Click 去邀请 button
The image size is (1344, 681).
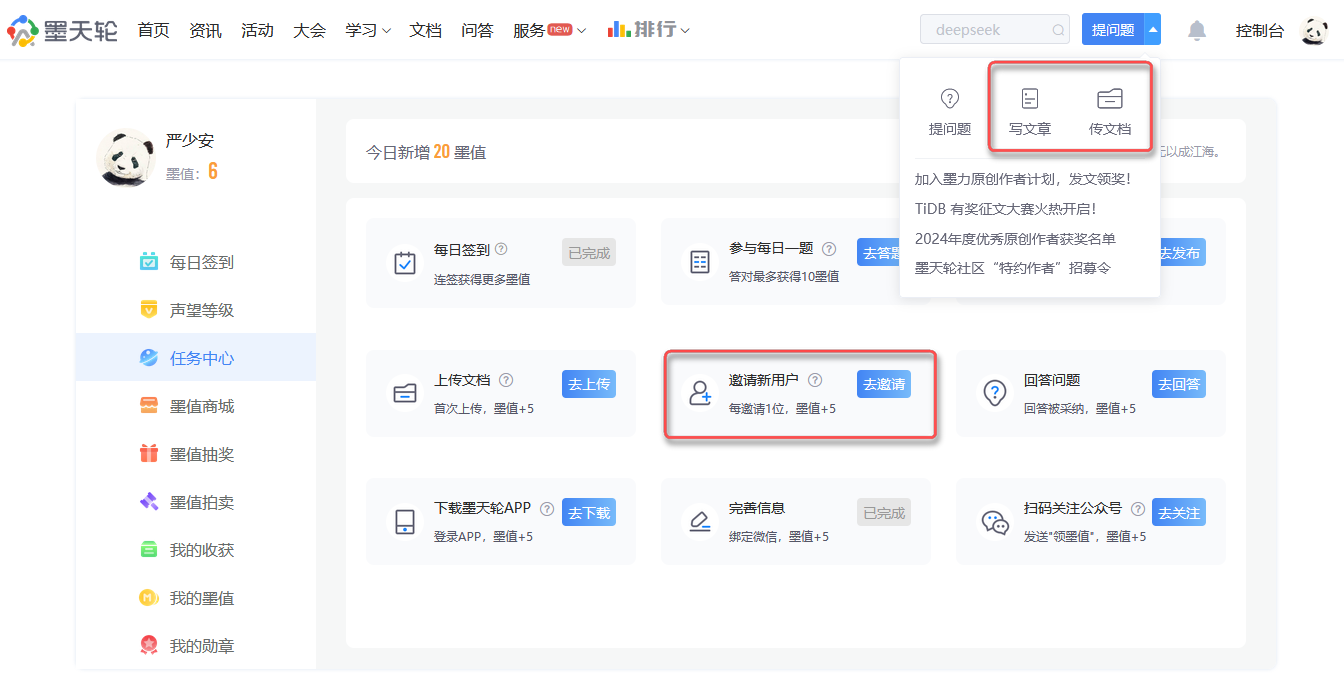tap(884, 383)
